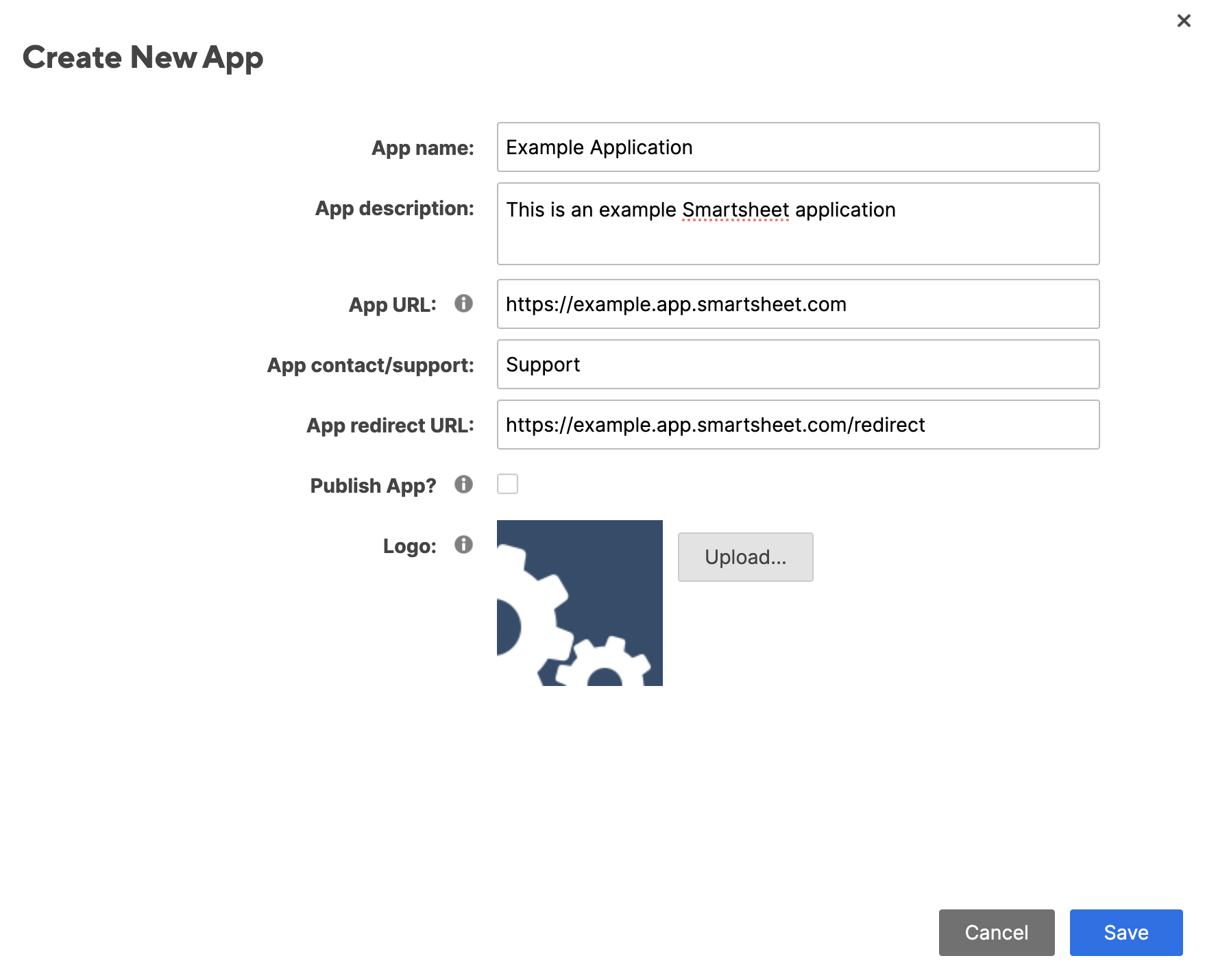Image resolution: width=1205 pixels, height=980 pixels.
Task: Click the "App contact/support:" label text
Action: [370, 365]
